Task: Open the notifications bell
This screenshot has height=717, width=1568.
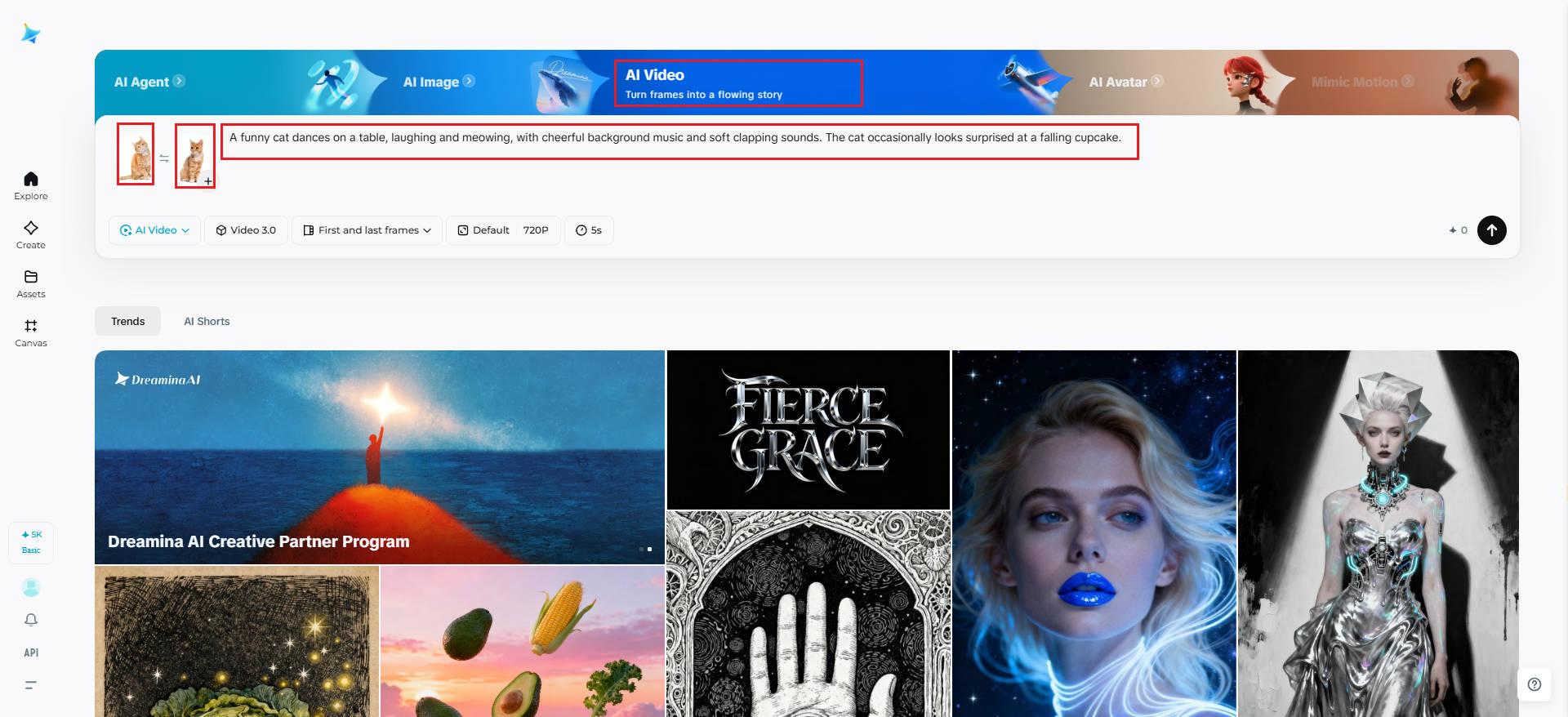Action: click(x=31, y=620)
